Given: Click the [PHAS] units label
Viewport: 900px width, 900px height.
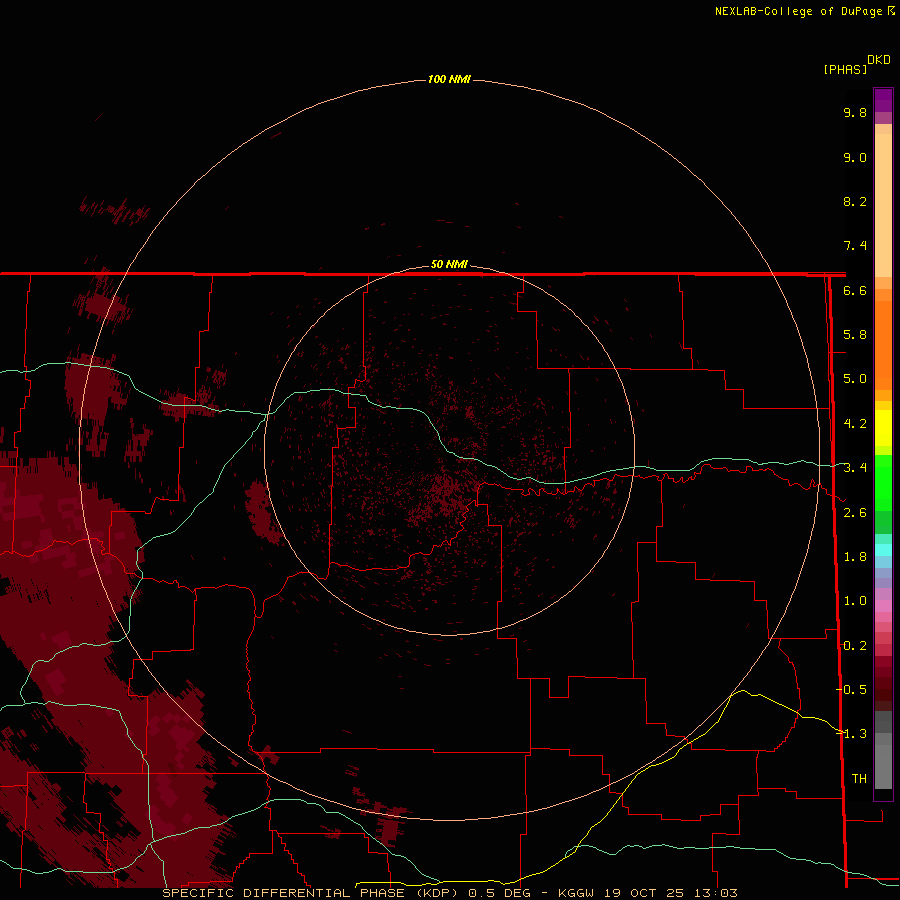Looking at the screenshot, I should click(845, 69).
